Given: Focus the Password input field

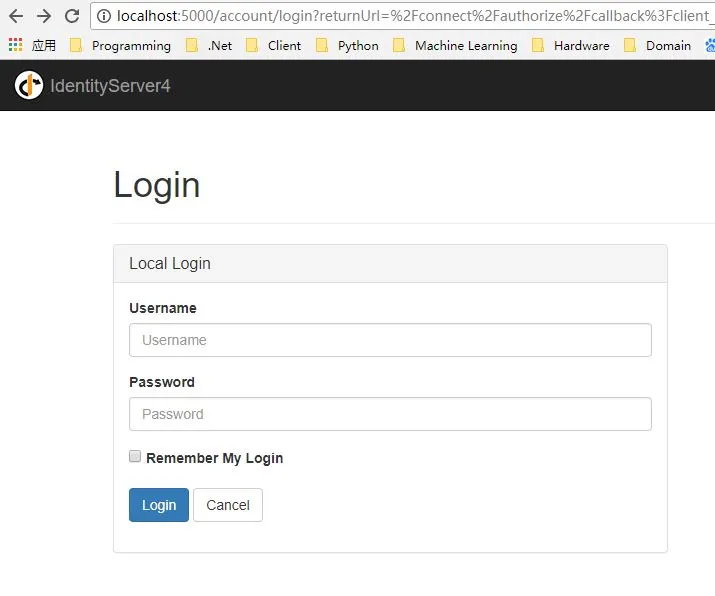Looking at the screenshot, I should tap(390, 414).
